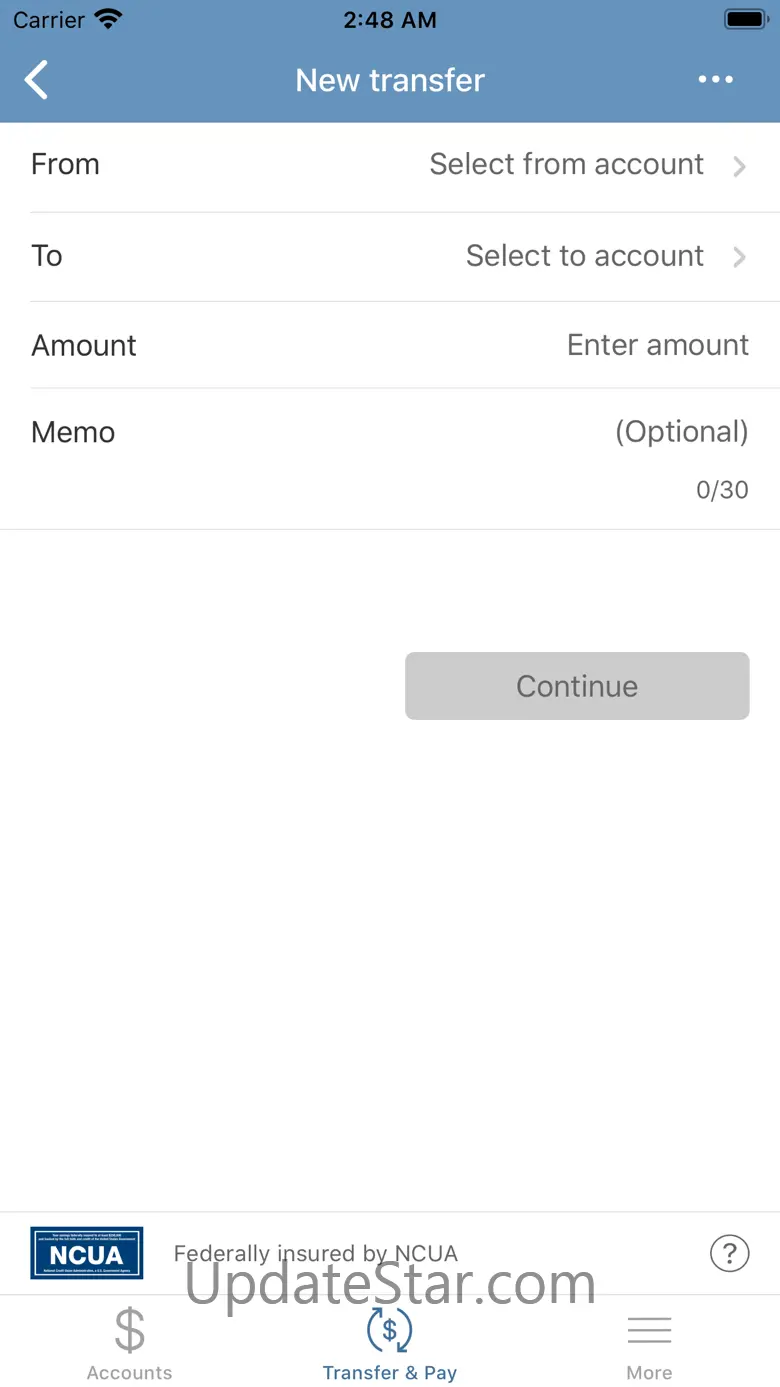Tap Federally insured by NCUA text
Image resolution: width=780 pixels, height=1387 pixels.
pyautogui.click(x=316, y=1253)
